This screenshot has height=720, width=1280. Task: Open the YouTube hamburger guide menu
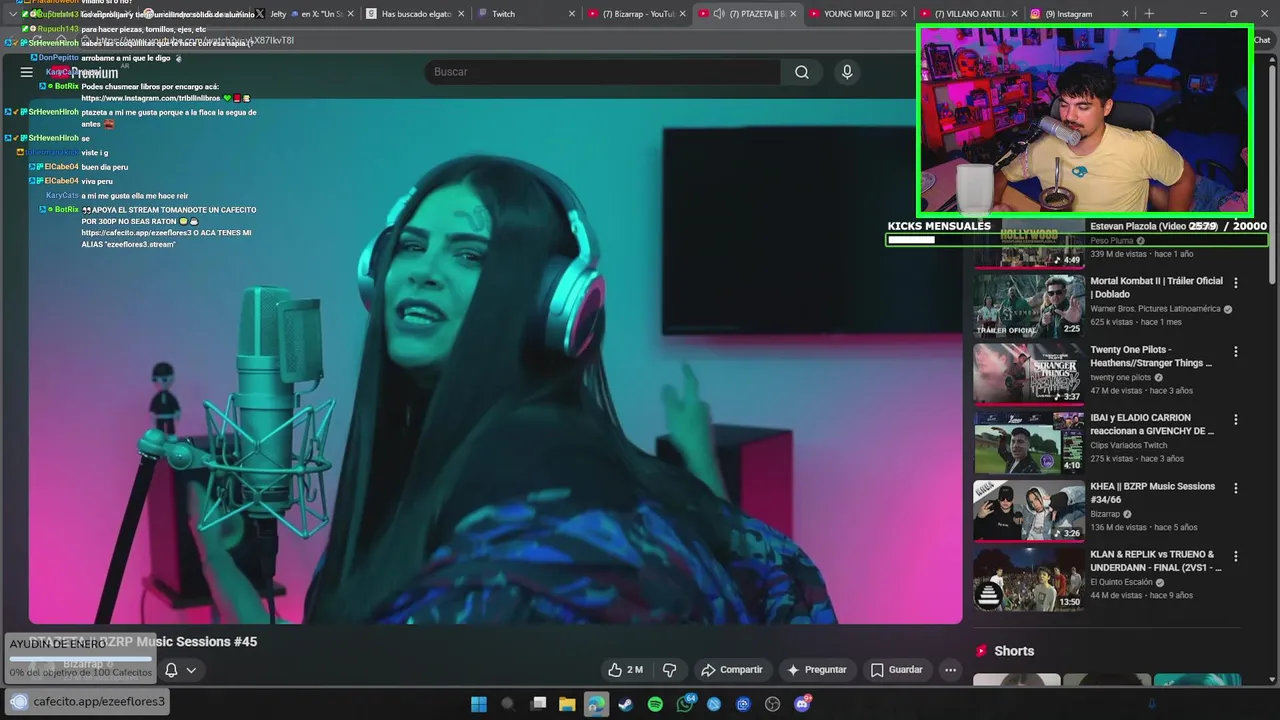(26, 72)
